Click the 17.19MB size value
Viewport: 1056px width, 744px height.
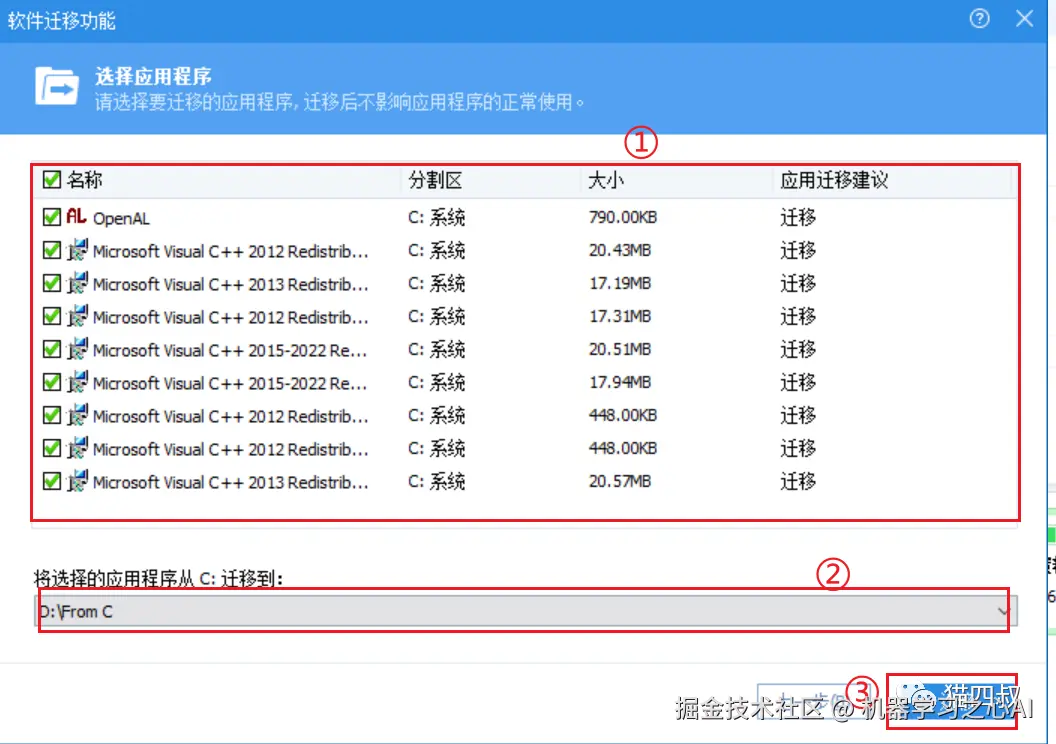click(620, 283)
